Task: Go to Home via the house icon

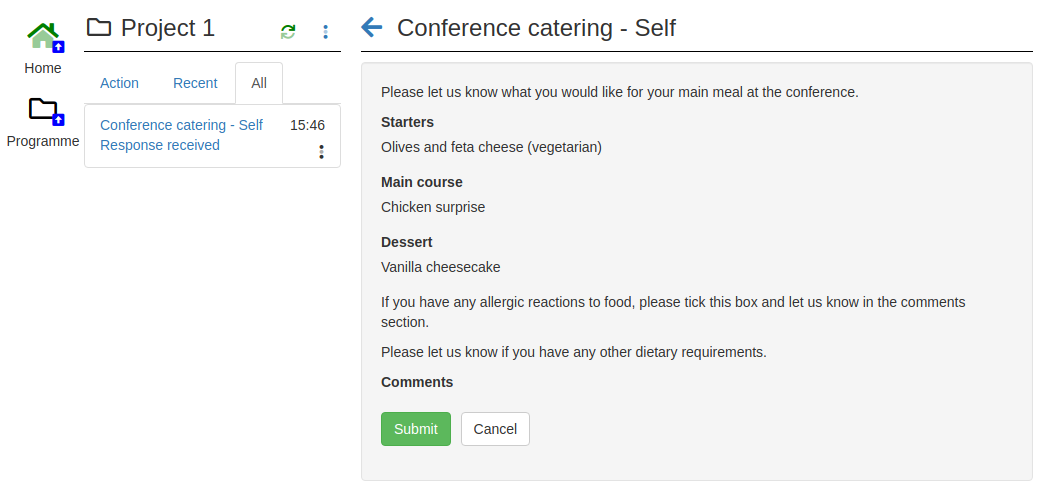Action: pyautogui.click(x=45, y=37)
